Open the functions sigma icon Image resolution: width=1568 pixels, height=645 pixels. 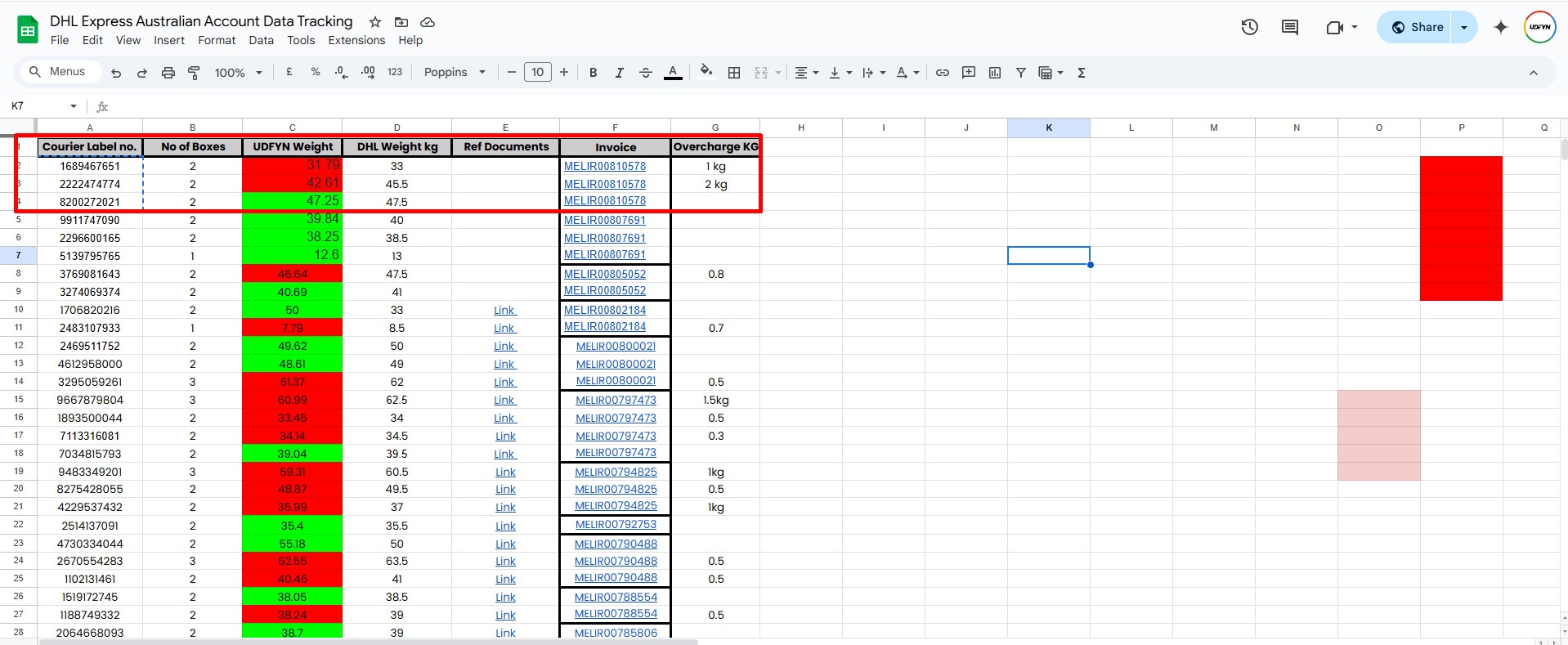(1082, 73)
